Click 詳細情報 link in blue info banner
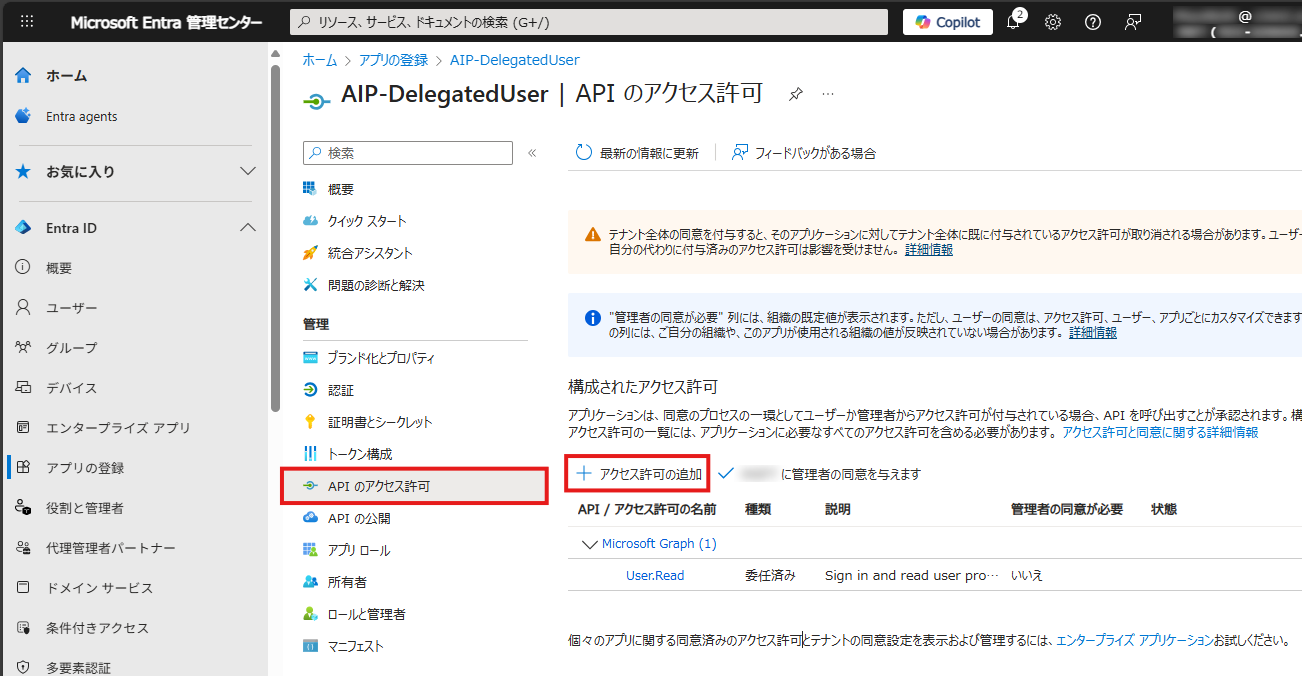1302x676 pixels. point(1093,333)
